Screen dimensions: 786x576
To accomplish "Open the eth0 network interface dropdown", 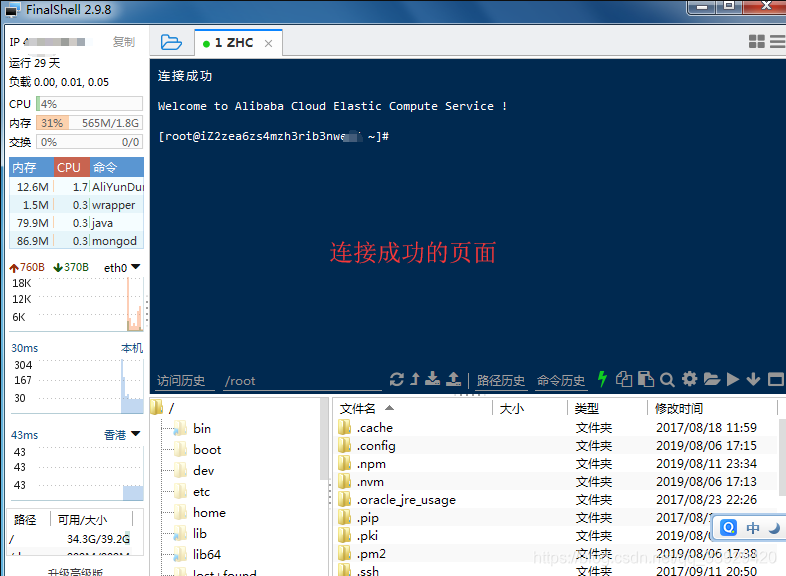I will point(122,268).
